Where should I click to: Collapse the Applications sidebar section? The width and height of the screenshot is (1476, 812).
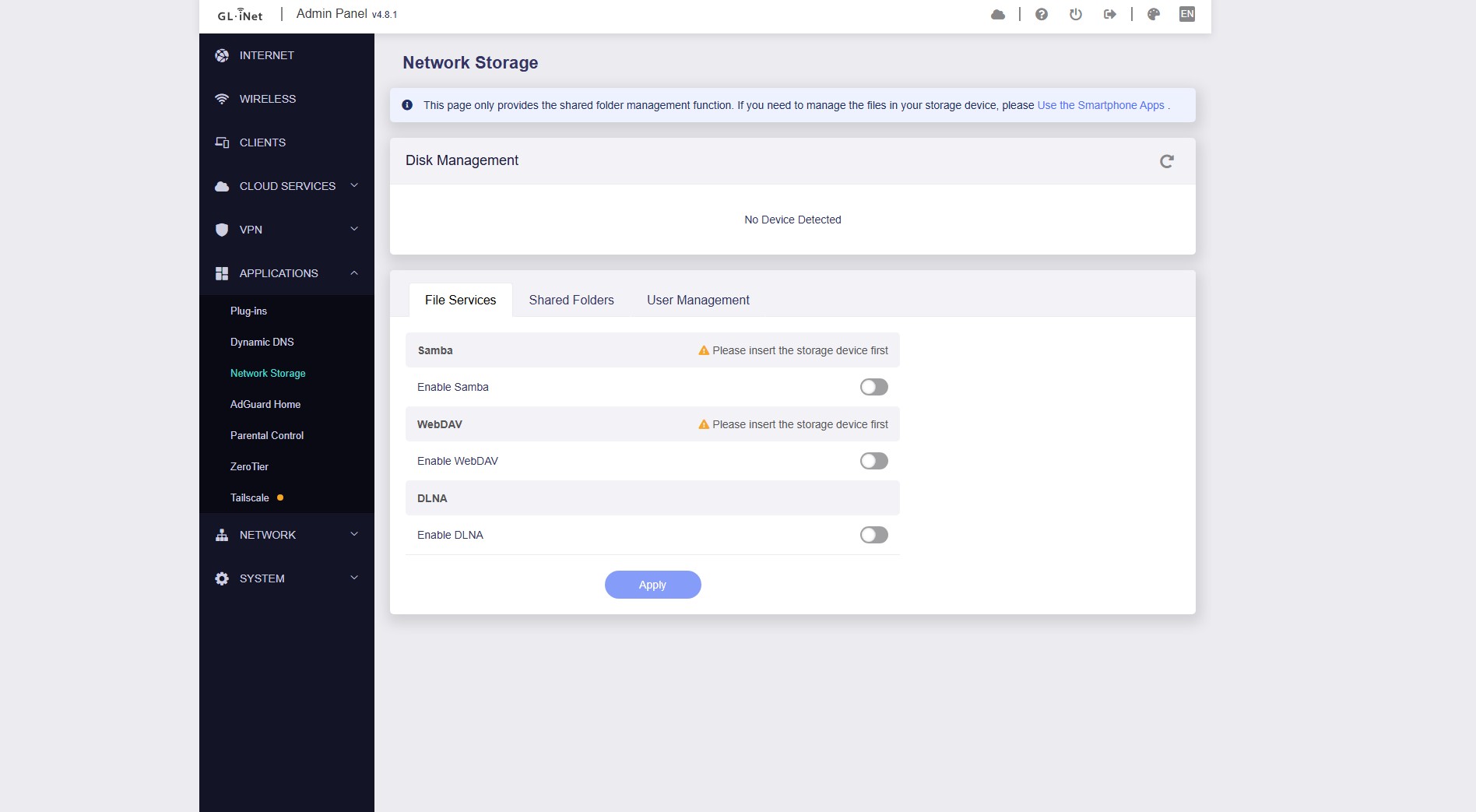click(286, 273)
